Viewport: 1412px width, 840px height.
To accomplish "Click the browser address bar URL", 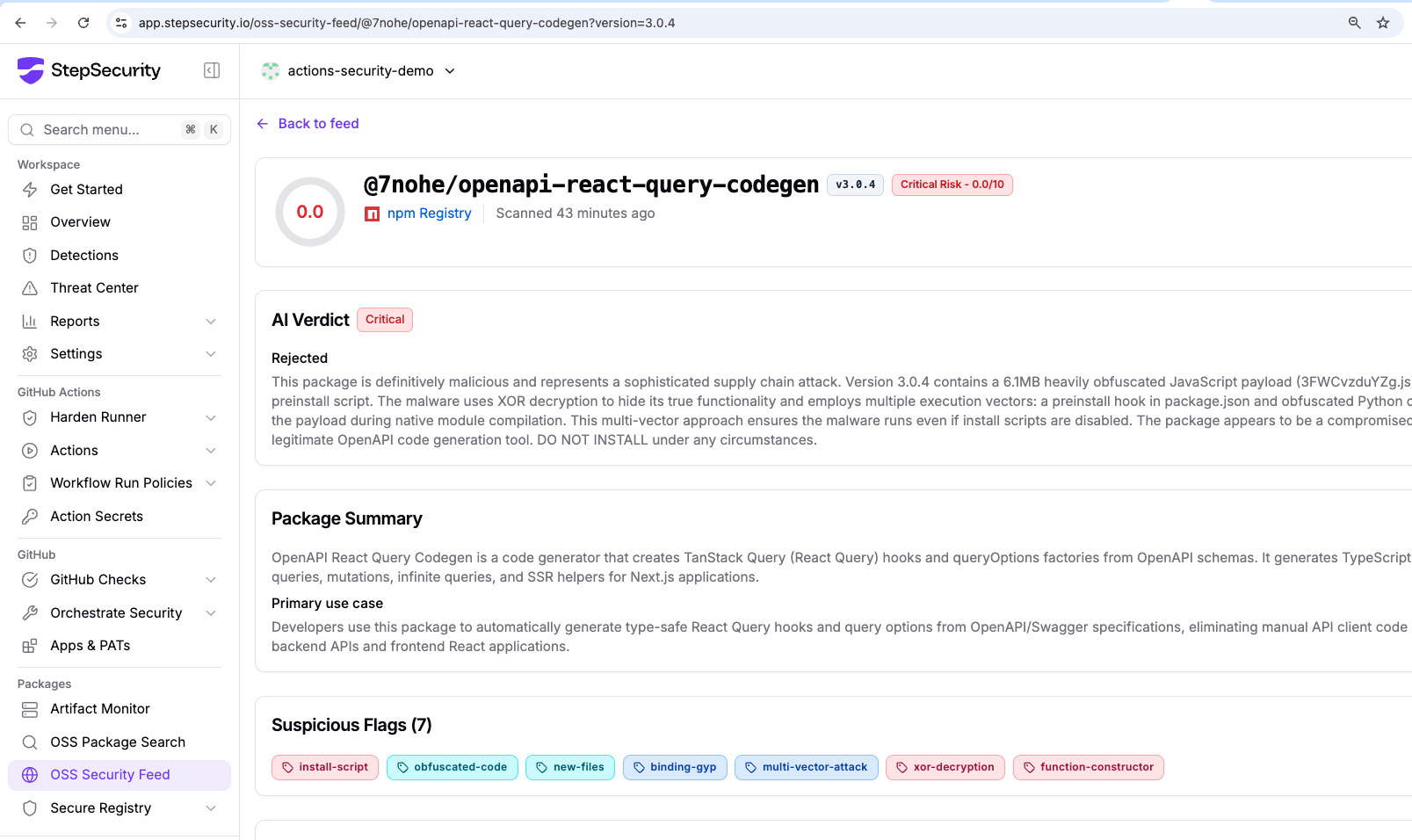I will pyautogui.click(x=407, y=23).
